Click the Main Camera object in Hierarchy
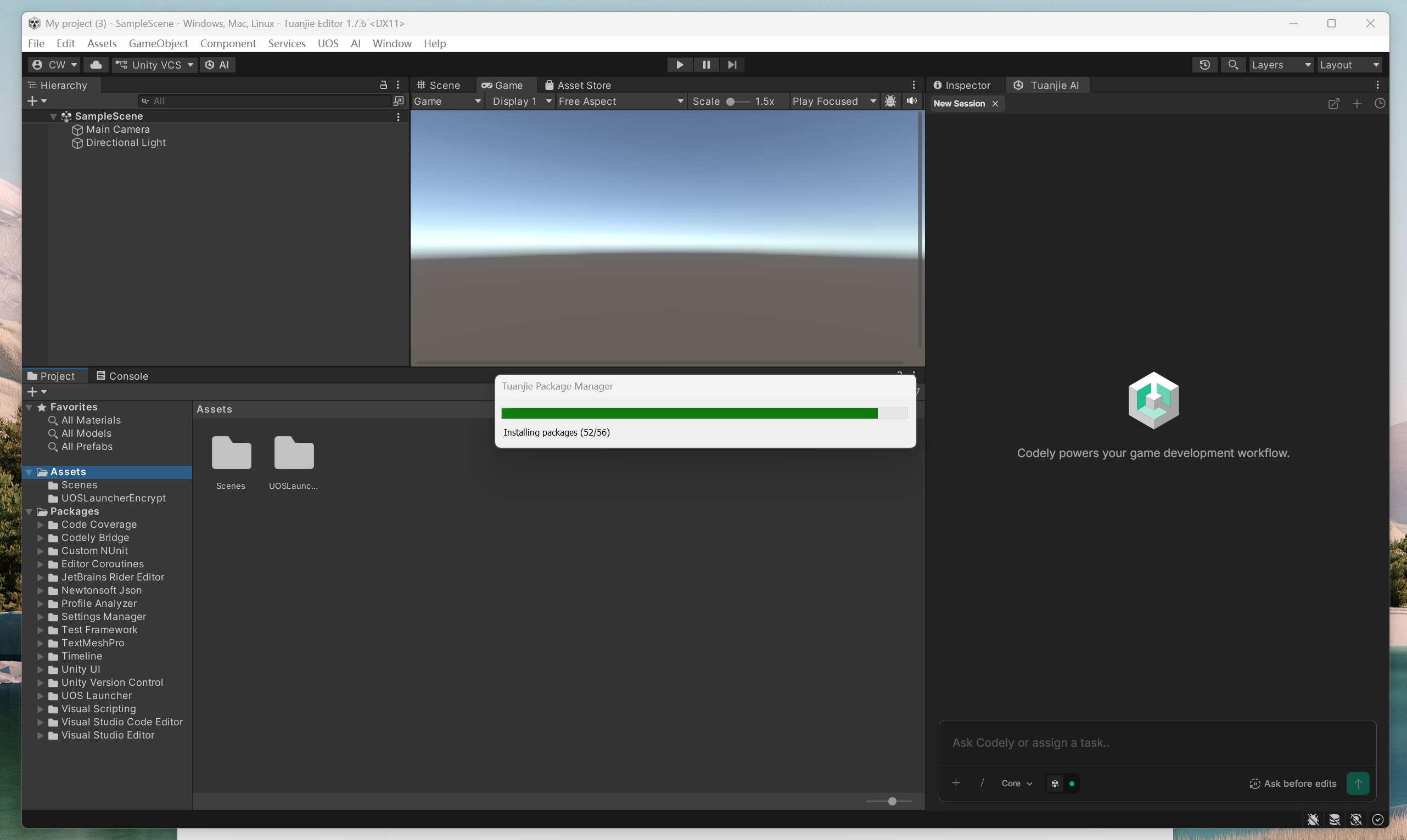This screenshot has width=1407, height=840. (x=118, y=129)
